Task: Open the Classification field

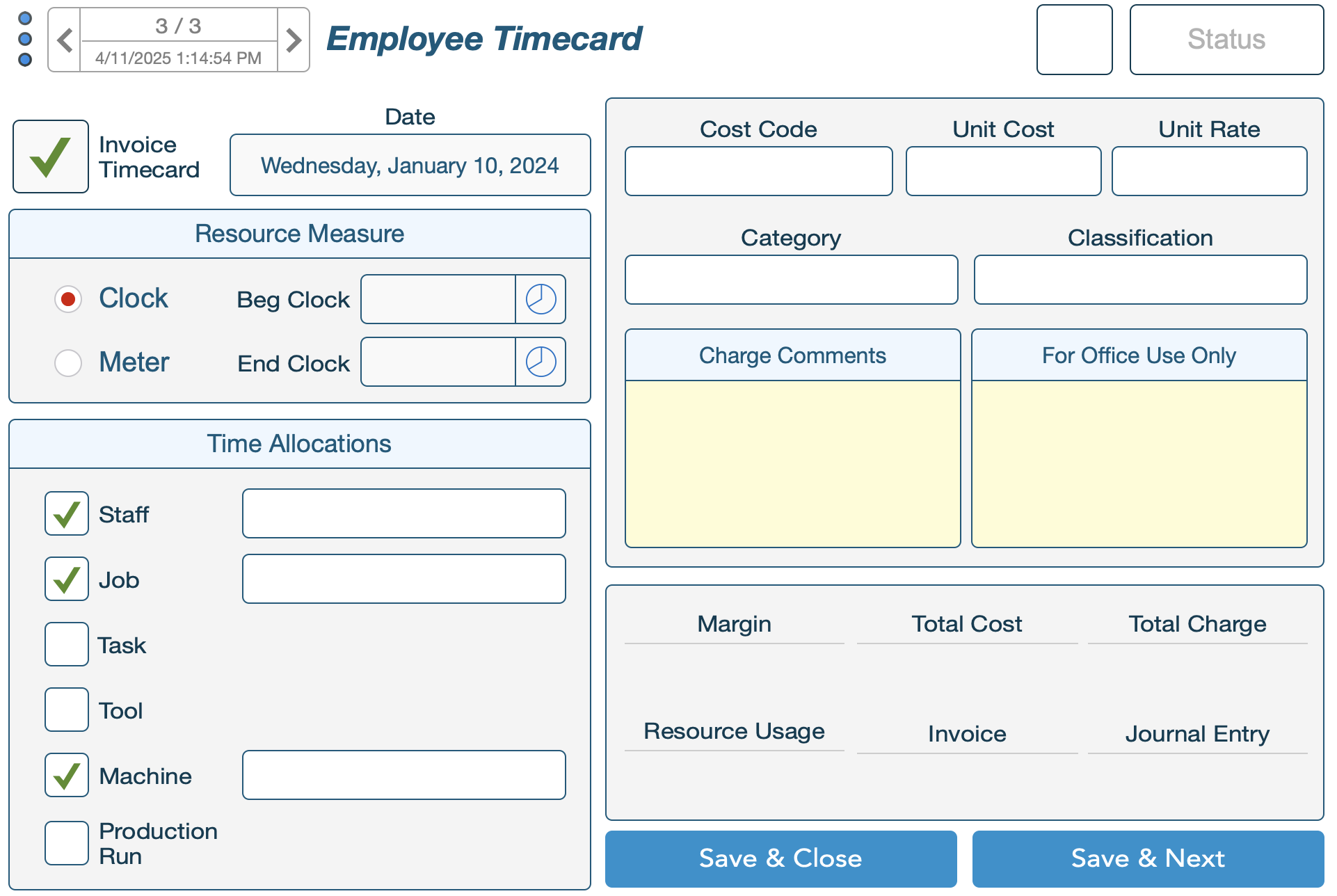Action: pos(1139,280)
